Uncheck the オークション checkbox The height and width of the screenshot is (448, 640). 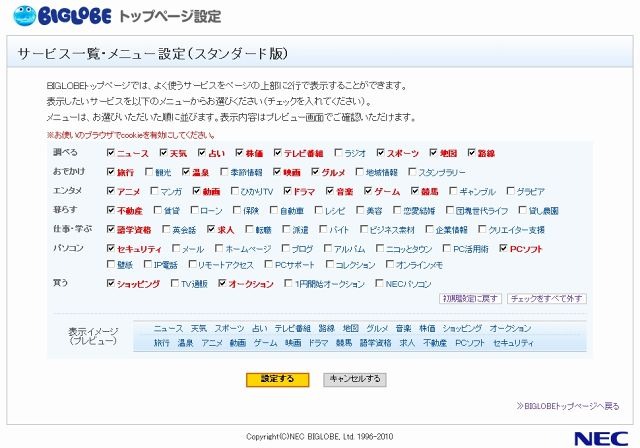222,283
